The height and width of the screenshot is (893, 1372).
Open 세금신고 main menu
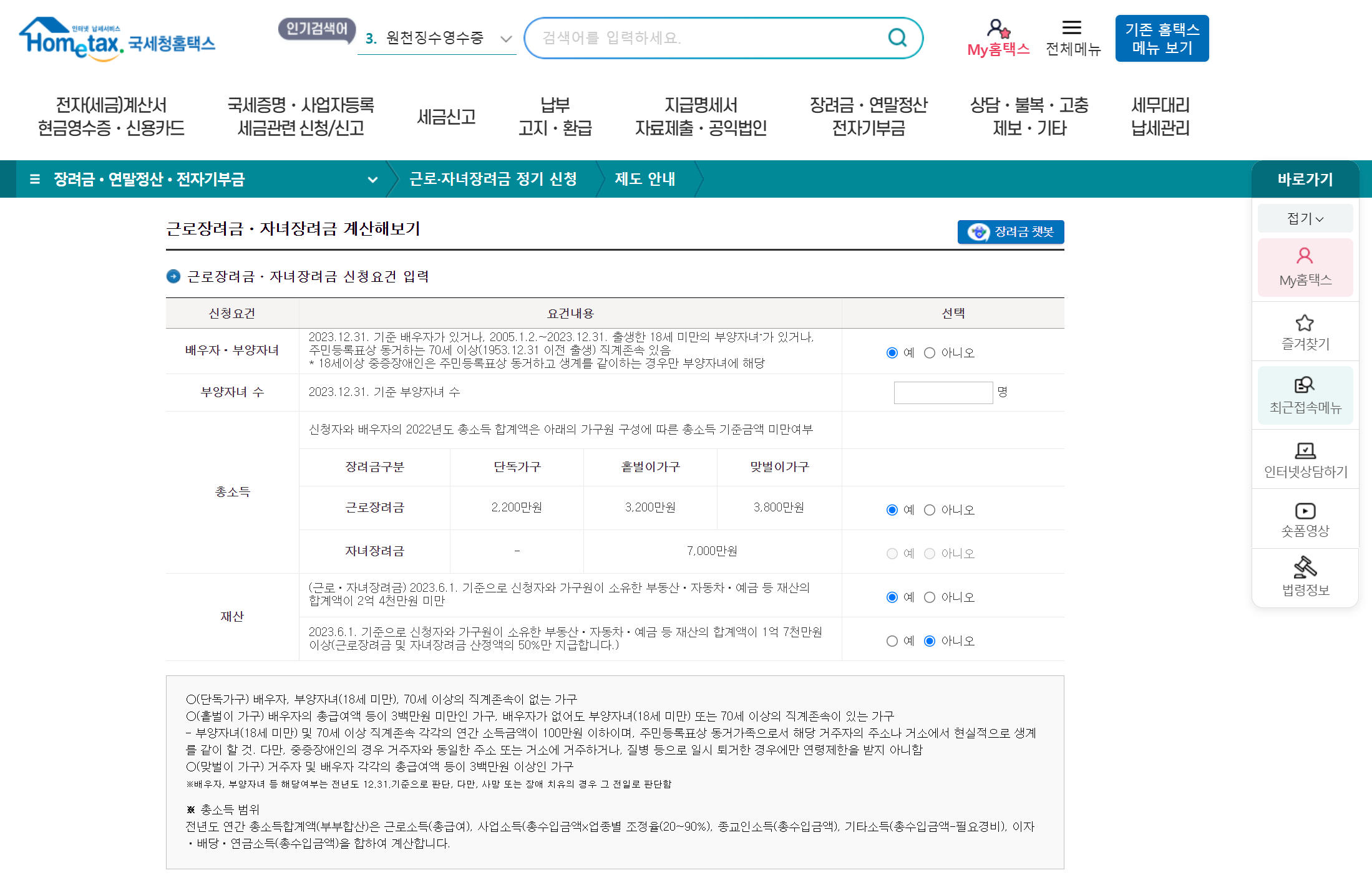pyautogui.click(x=446, y=117)
